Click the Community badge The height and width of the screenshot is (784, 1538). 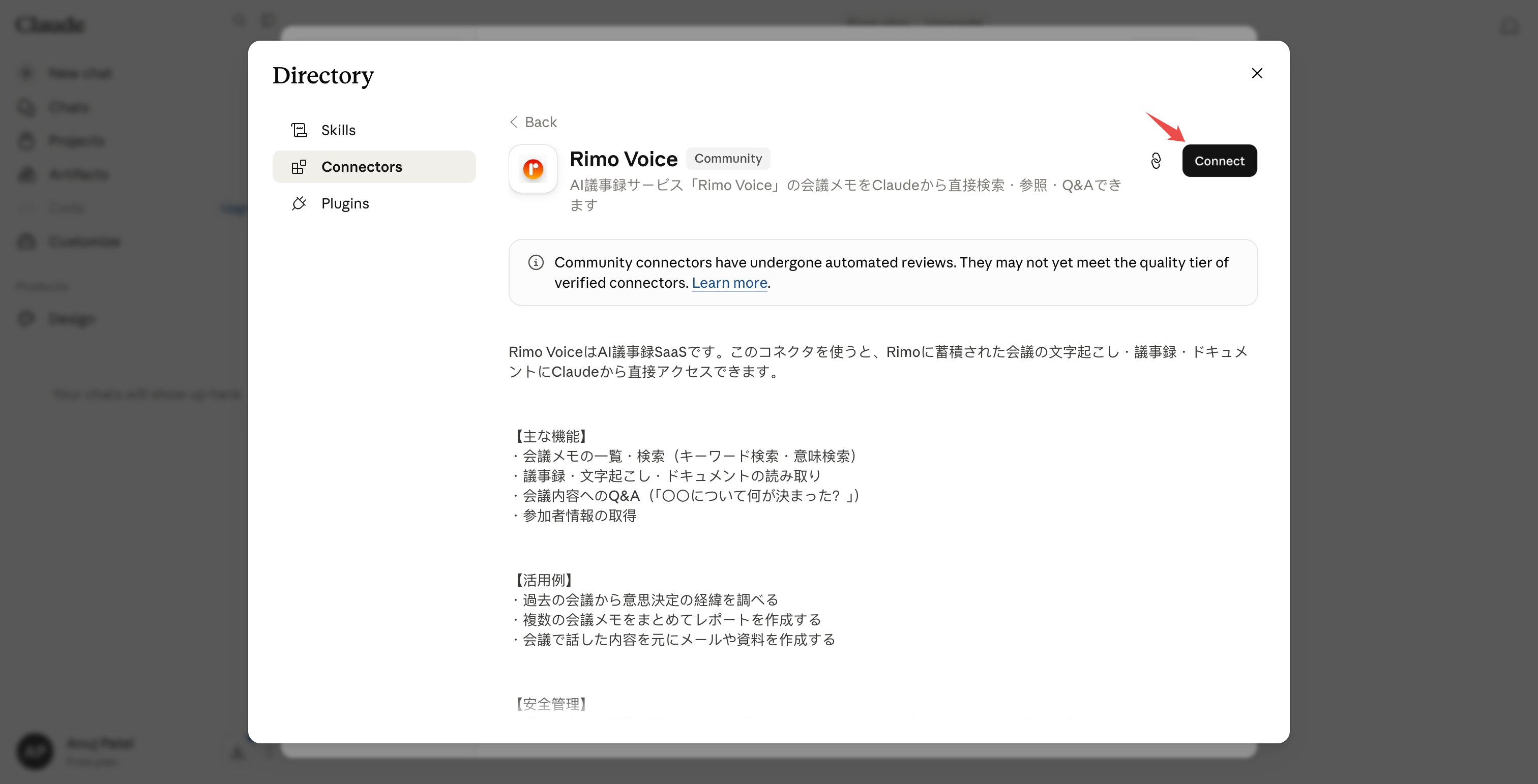(728, 158)
